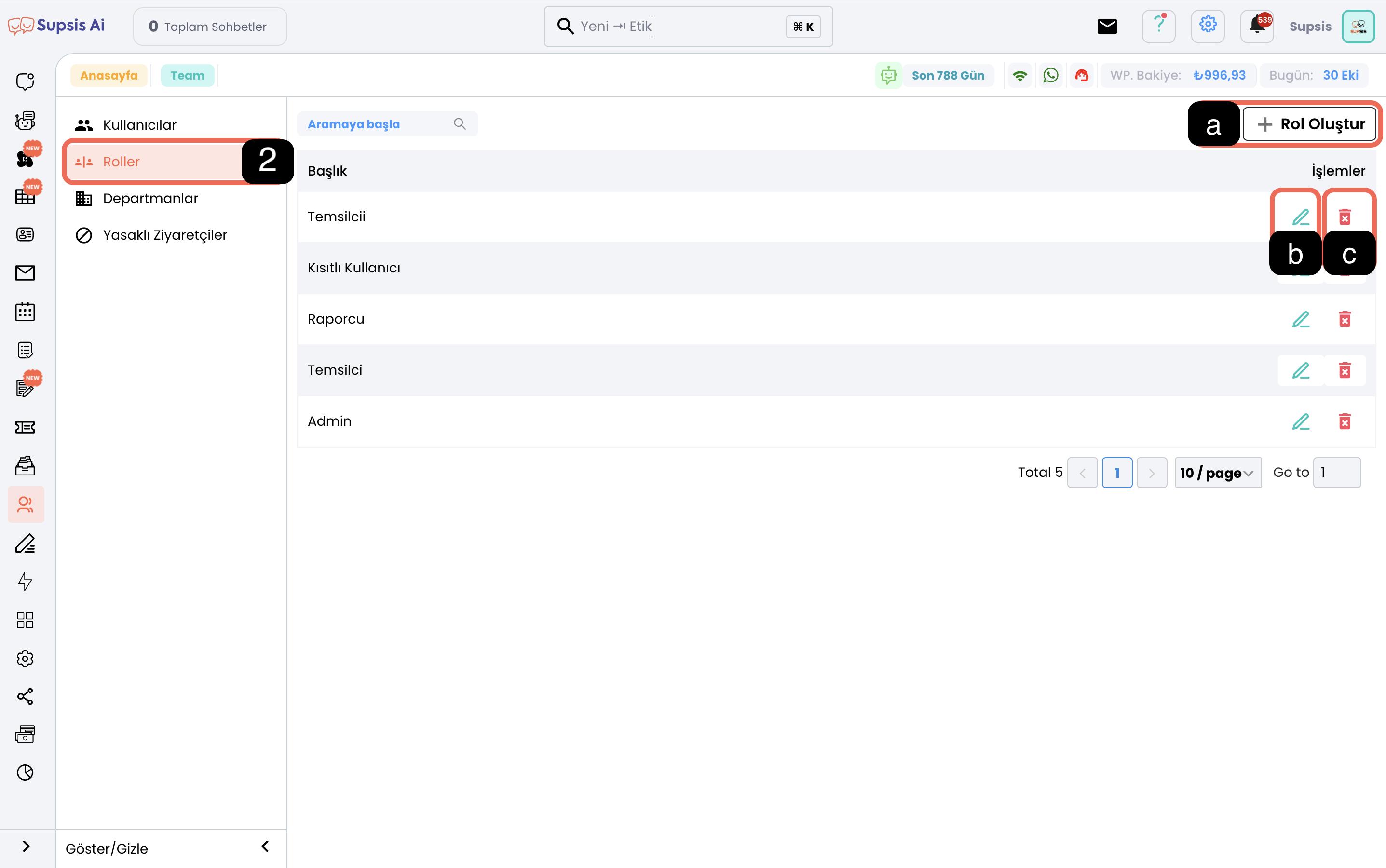1386x868 pixels.
Task: Click the Rol Oluştur button
Action: coord(1310,124)
